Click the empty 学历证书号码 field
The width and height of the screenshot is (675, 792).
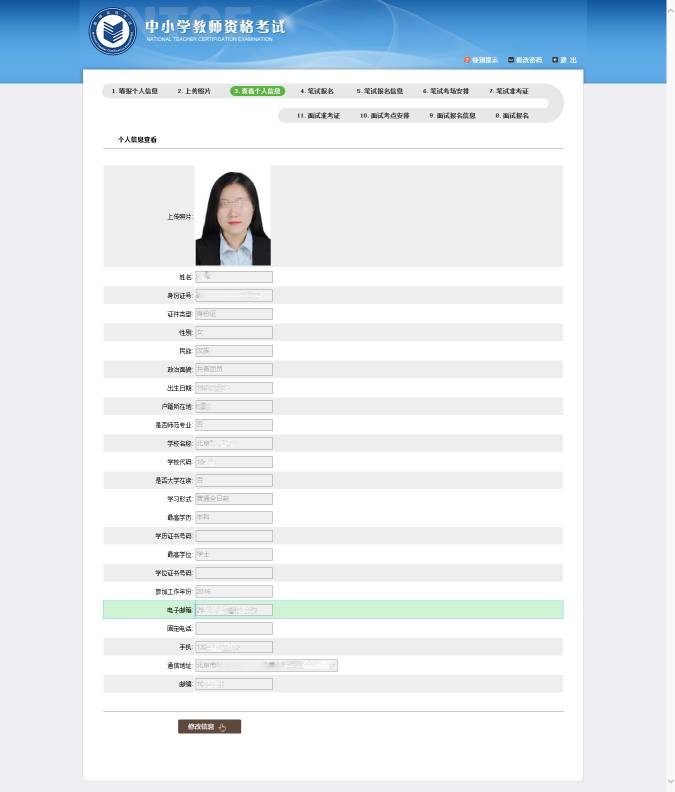[x=234, y=536]
